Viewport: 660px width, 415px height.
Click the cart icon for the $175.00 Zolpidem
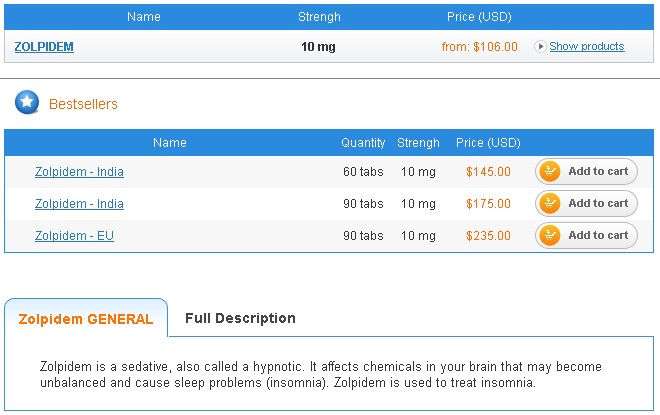(550, 204)
